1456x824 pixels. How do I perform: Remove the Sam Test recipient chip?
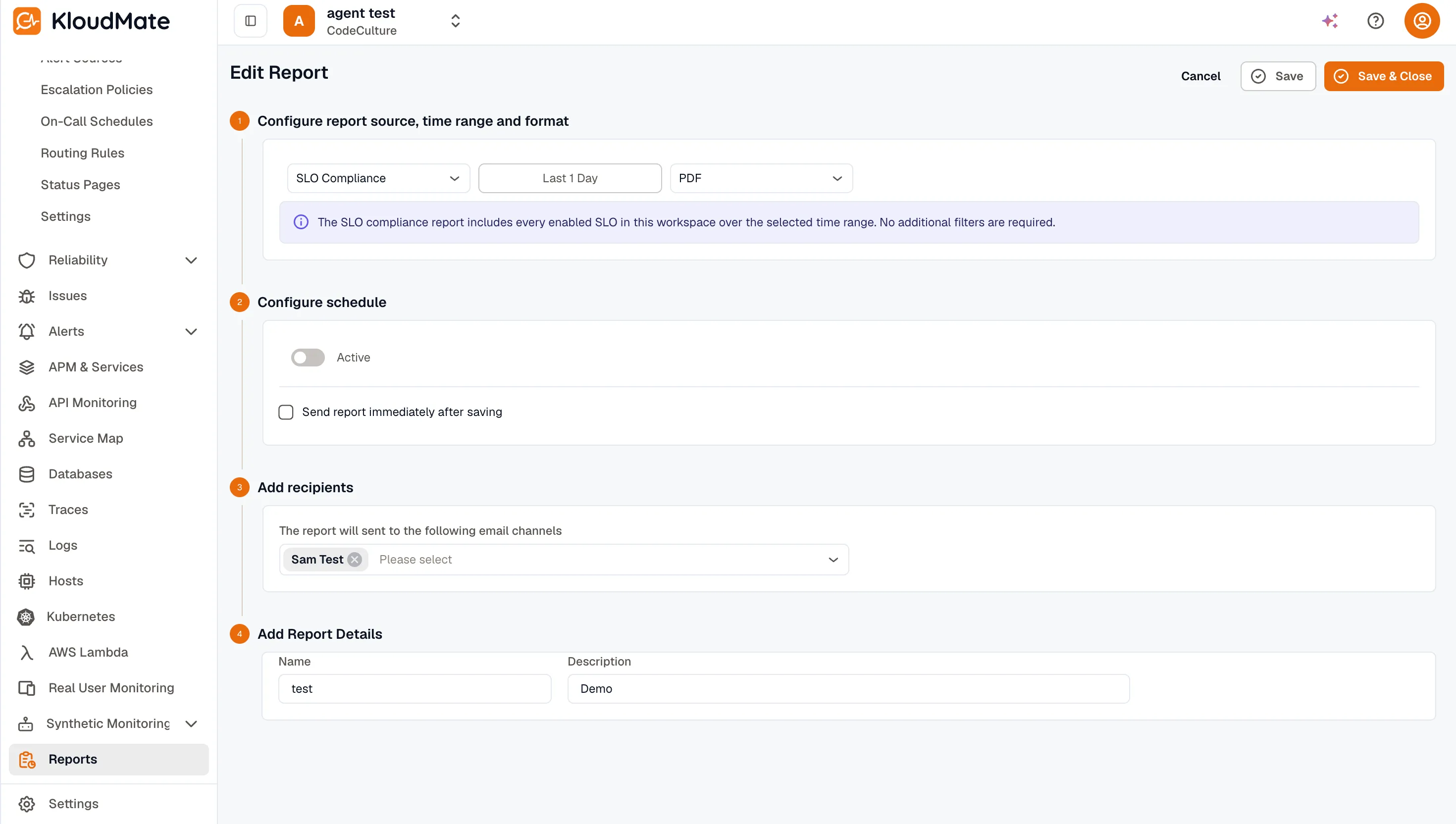[355, 560]
